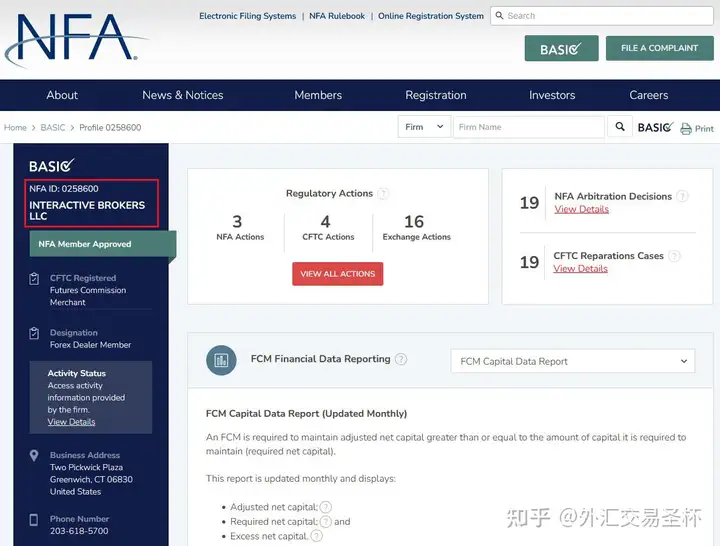Click the Designation clipboard icon

point(34,333)
